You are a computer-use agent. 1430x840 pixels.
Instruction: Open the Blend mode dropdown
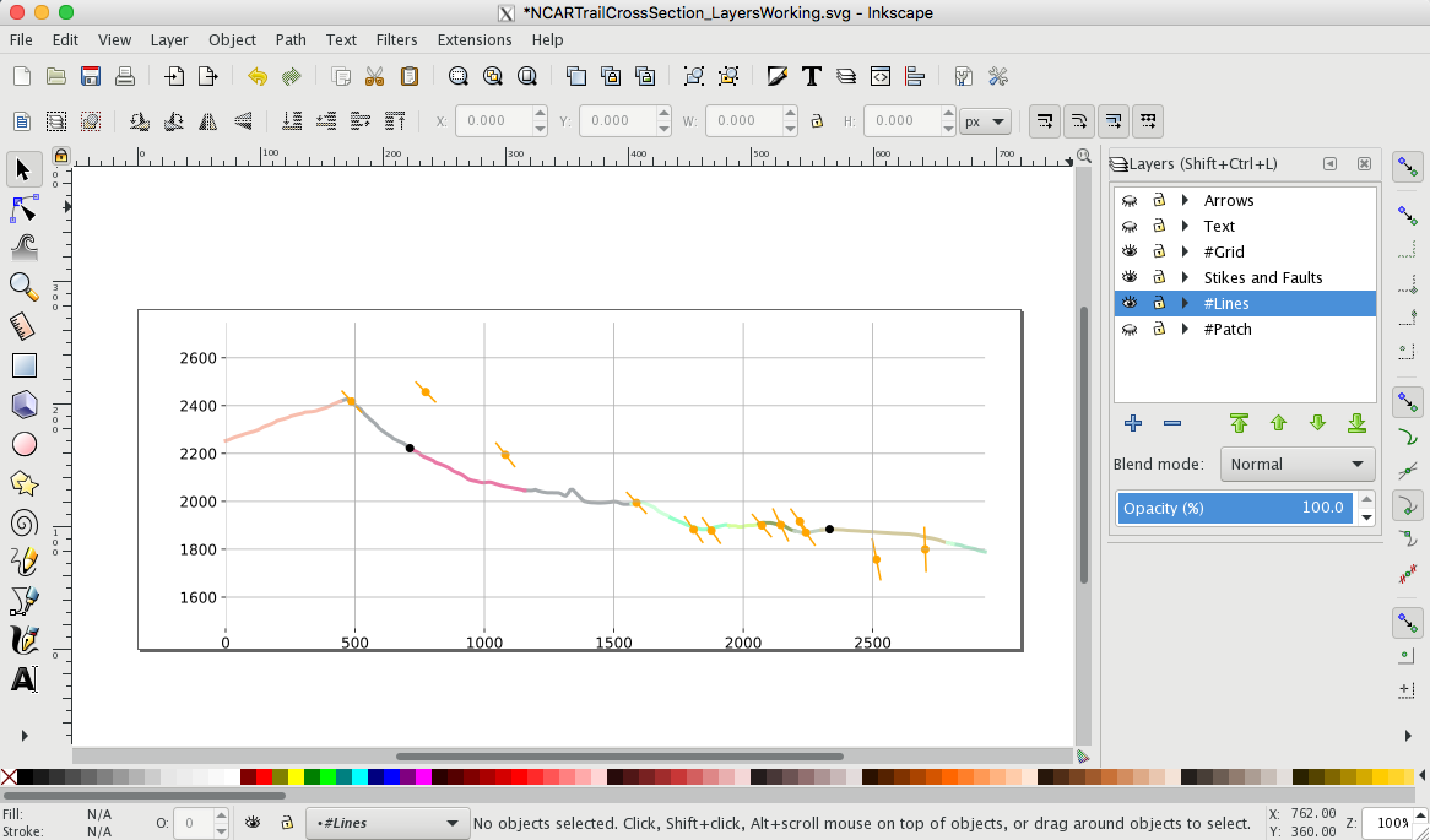(x=1297, y=464)
